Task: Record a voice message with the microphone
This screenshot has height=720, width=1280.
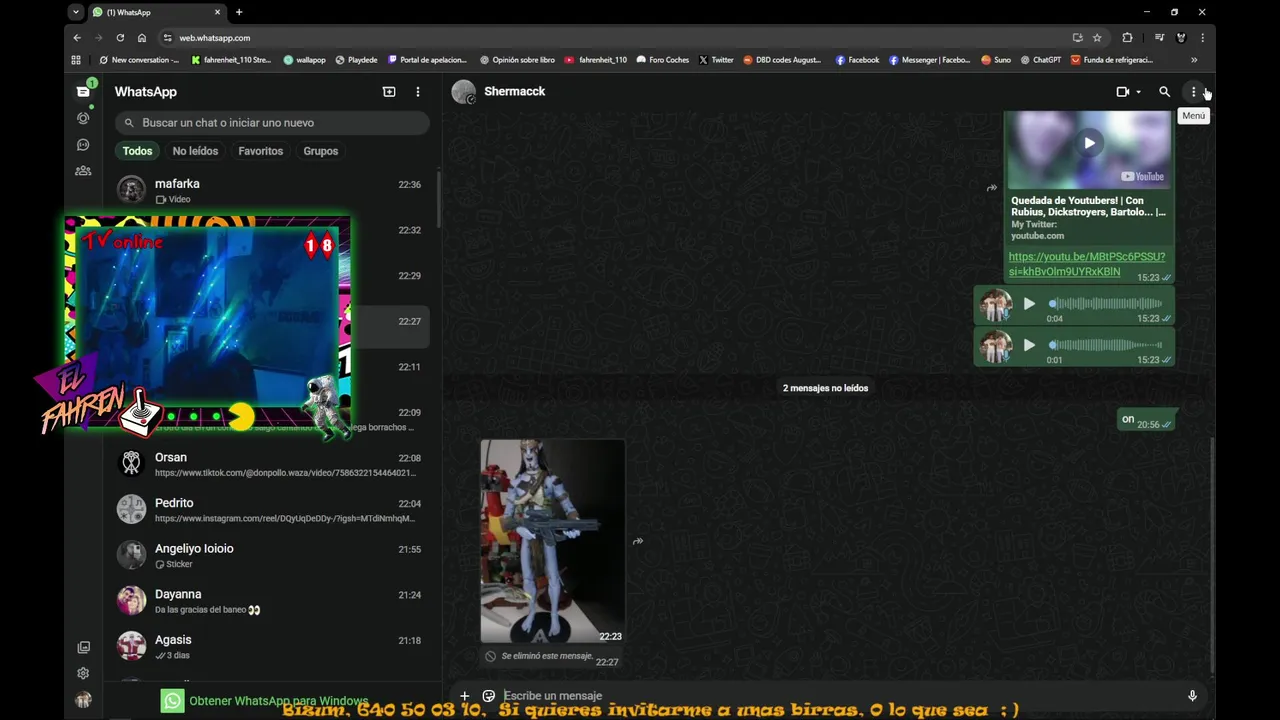Action: [x=1192, y=696]
